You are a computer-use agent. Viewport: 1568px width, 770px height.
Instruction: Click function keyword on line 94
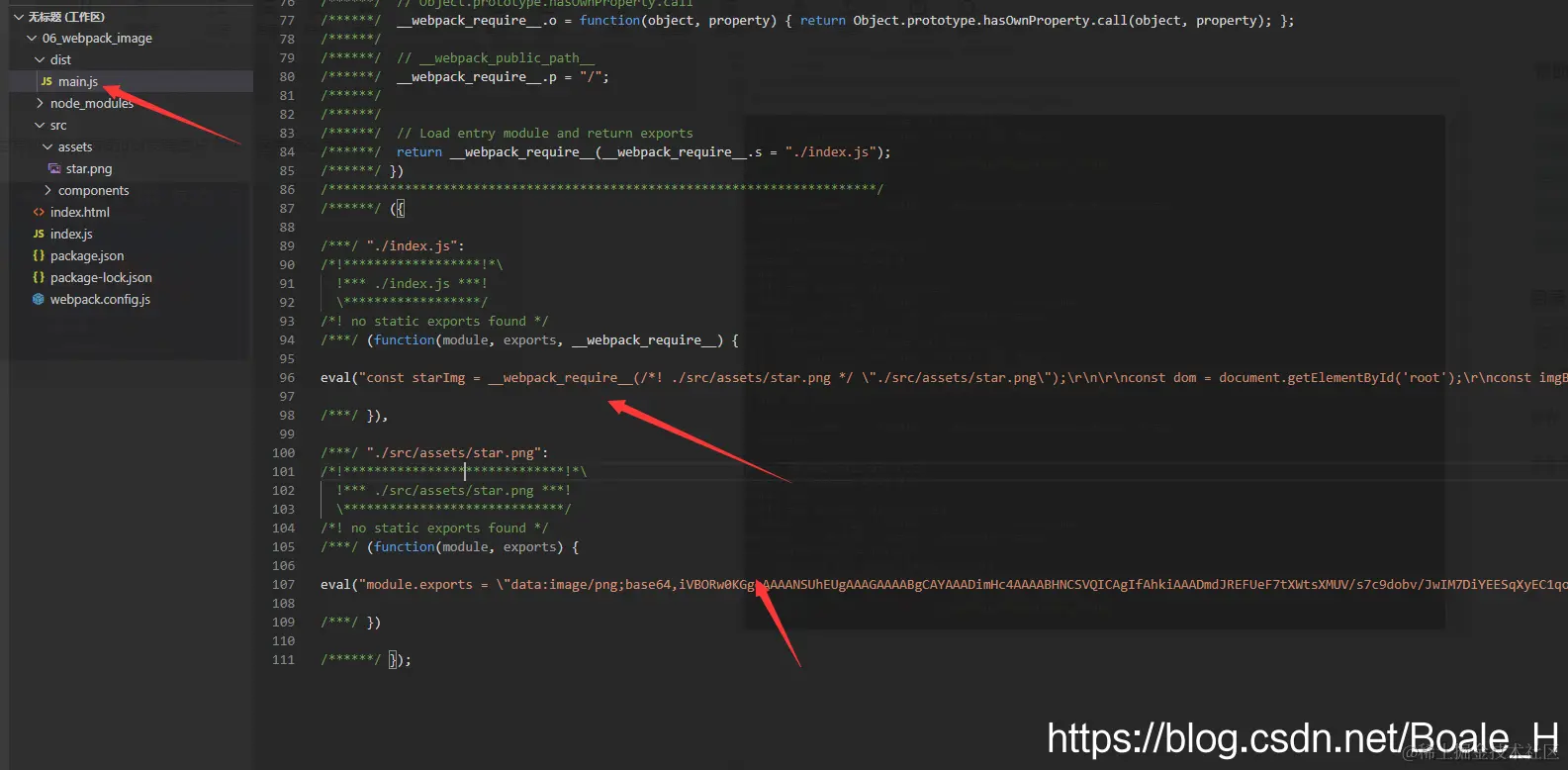[405, 340]
